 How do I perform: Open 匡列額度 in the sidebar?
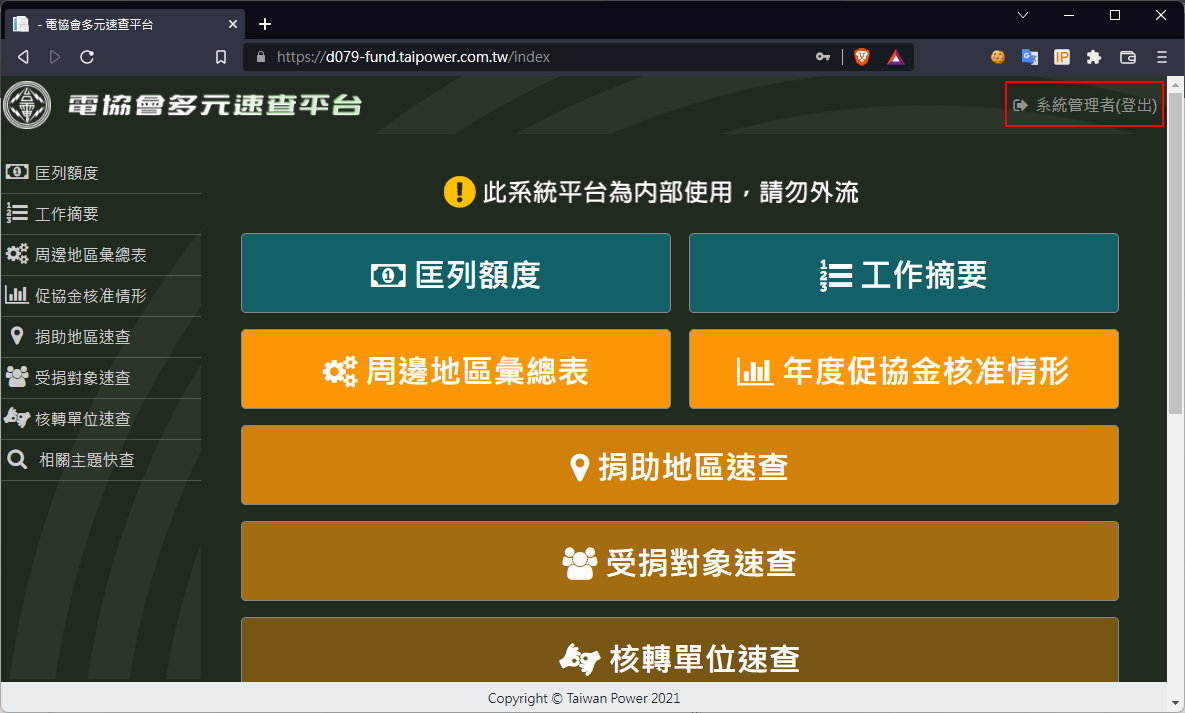[101, 173]
